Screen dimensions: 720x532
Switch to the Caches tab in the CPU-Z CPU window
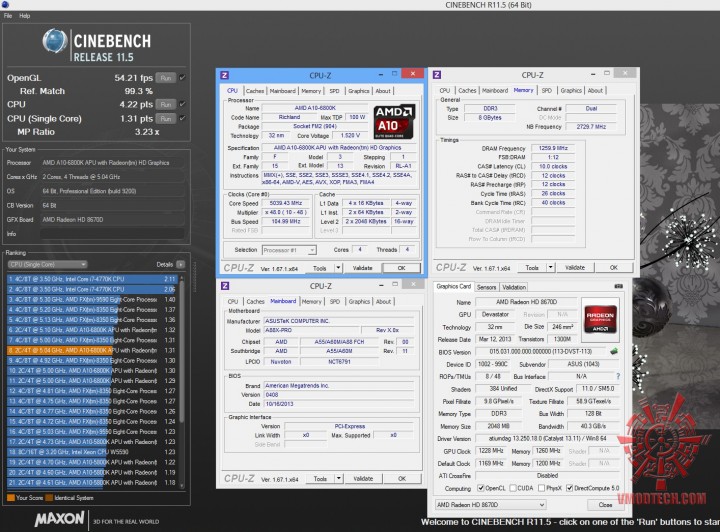(x=255, y=91)
